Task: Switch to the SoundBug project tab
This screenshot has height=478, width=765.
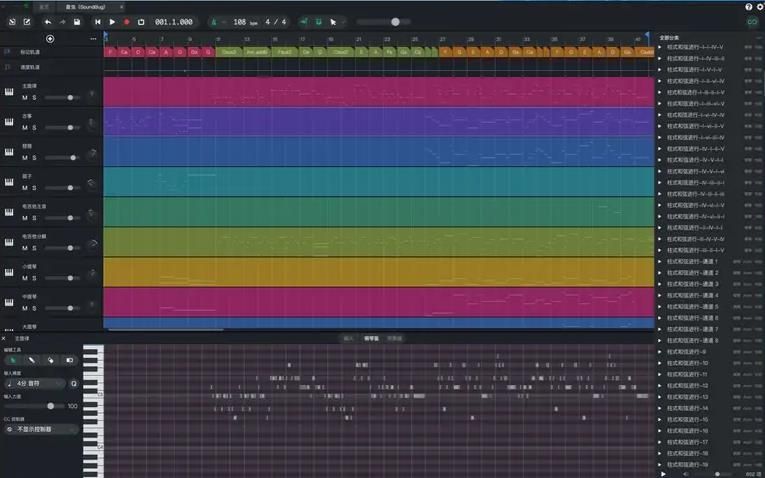Action: pos(90,7)
